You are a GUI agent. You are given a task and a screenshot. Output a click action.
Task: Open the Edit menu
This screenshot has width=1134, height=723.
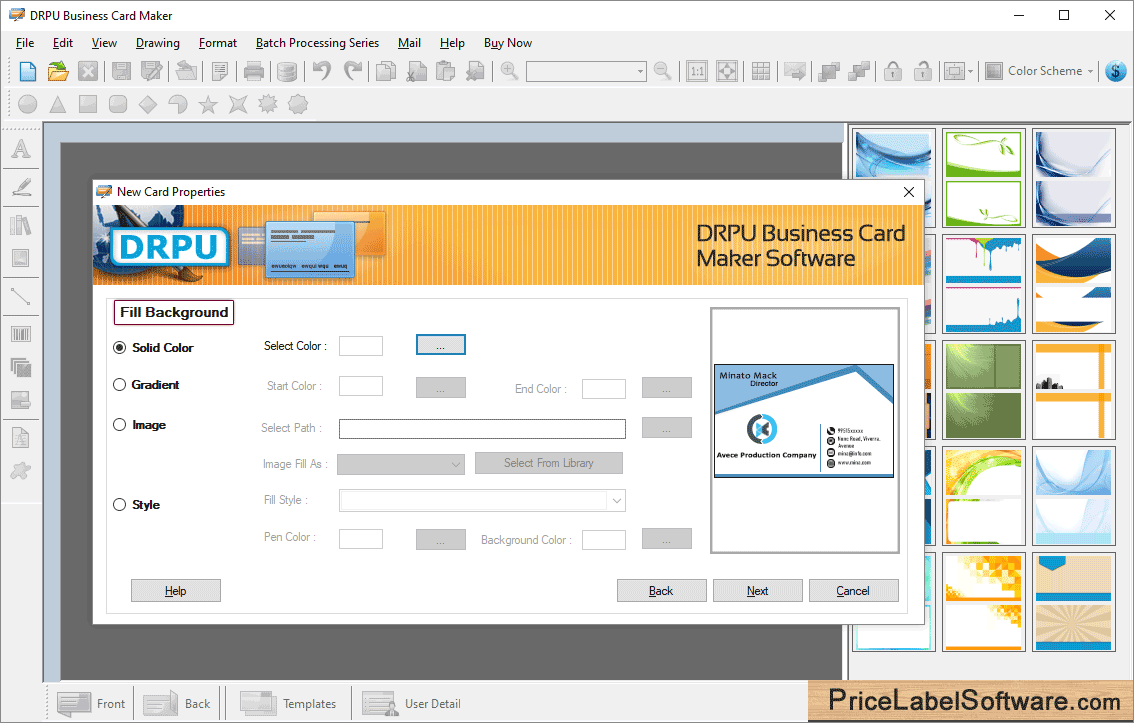point(63,43)
